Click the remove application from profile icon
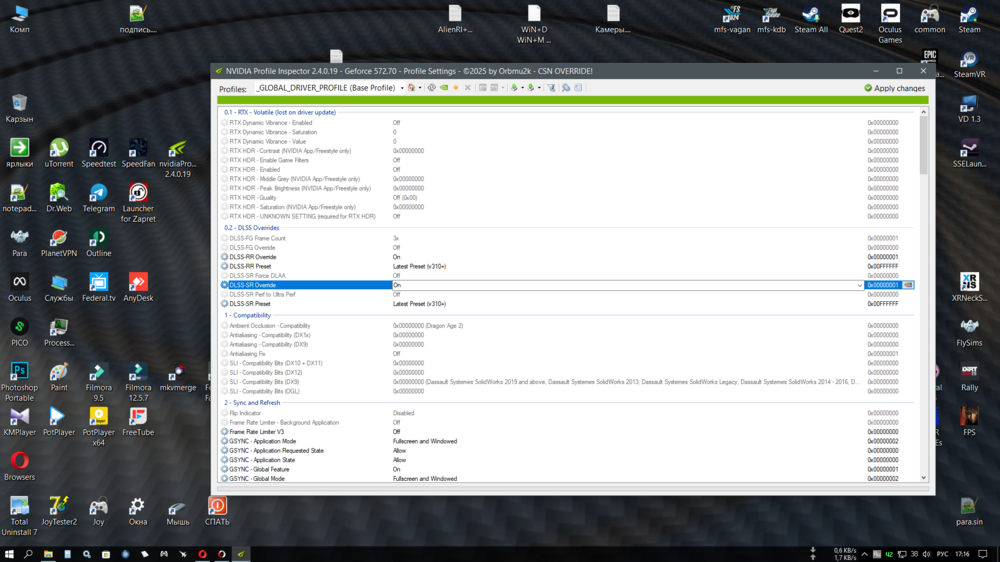1000x562 pixels. click(x=494, y=88)
